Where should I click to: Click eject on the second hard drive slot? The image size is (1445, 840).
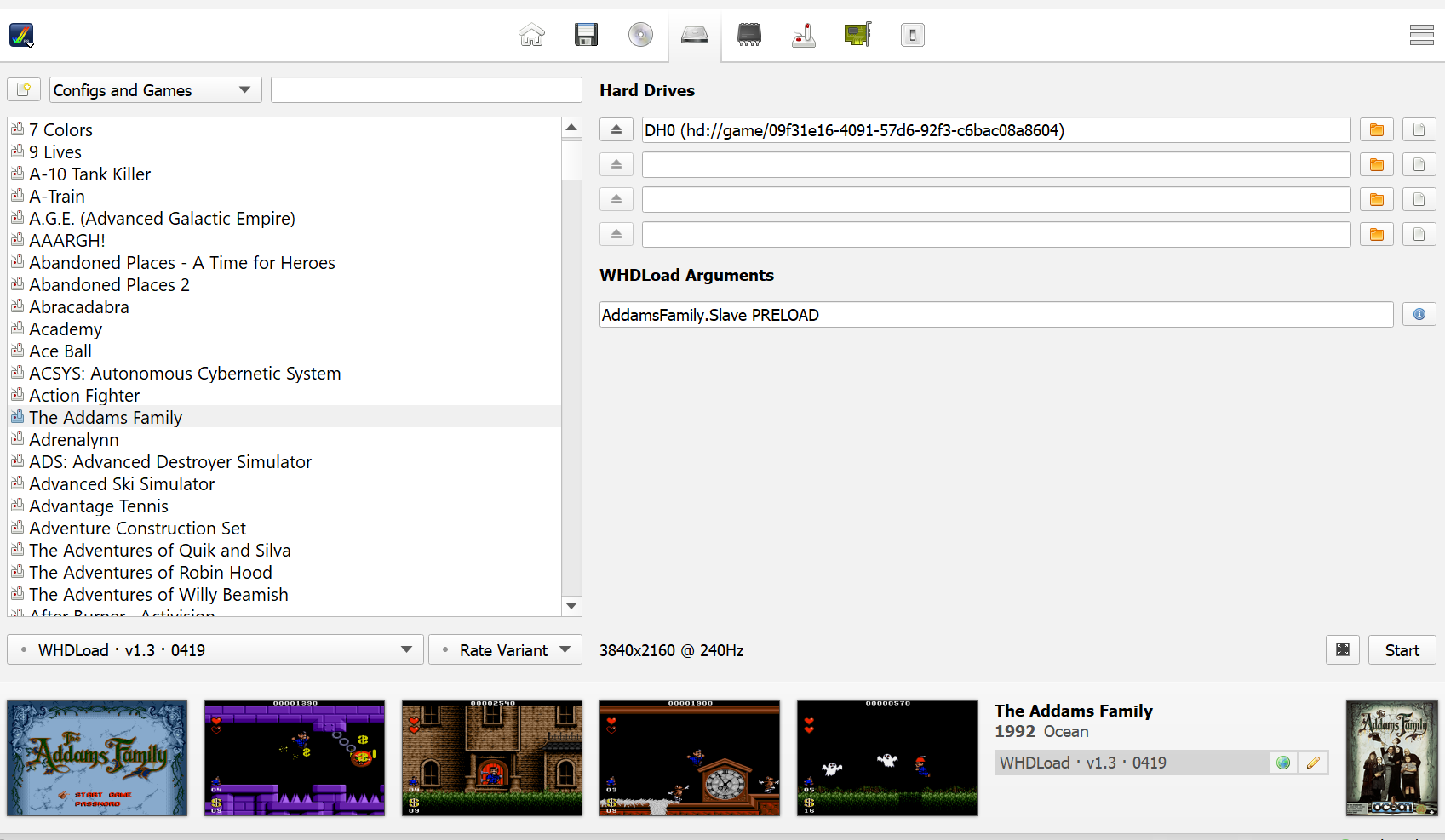[616, 164]
